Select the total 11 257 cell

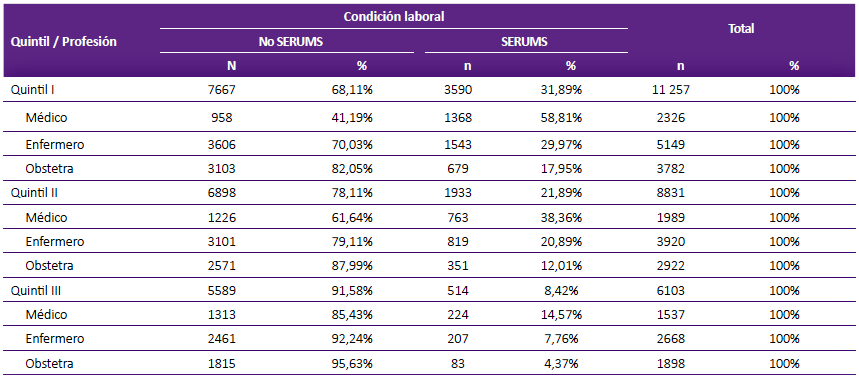pyautogui.click(x=669, y=90)
